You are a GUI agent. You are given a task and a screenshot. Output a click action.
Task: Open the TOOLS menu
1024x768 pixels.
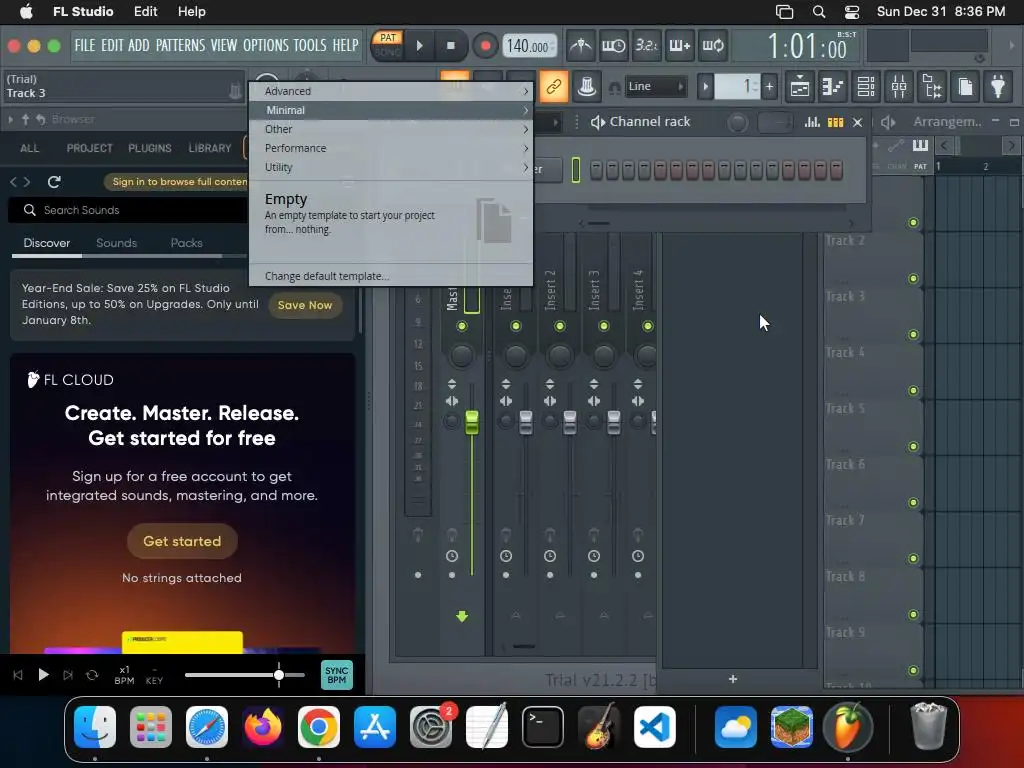[x=310, y=45]
